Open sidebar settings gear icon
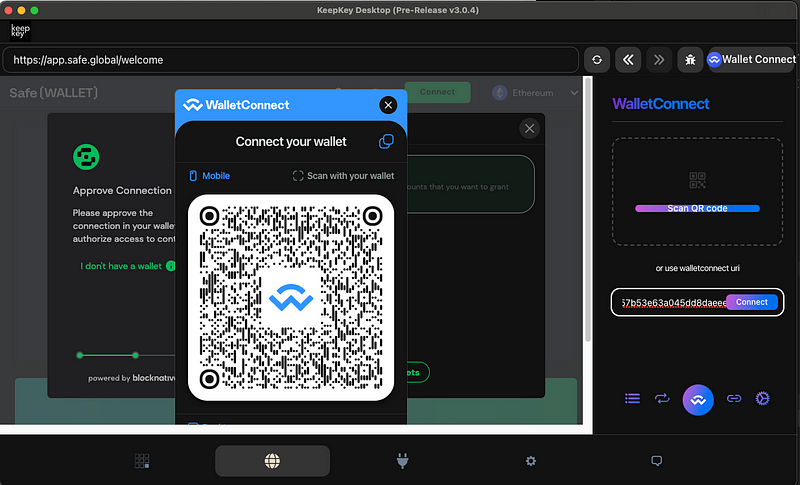 coord(762,398)
